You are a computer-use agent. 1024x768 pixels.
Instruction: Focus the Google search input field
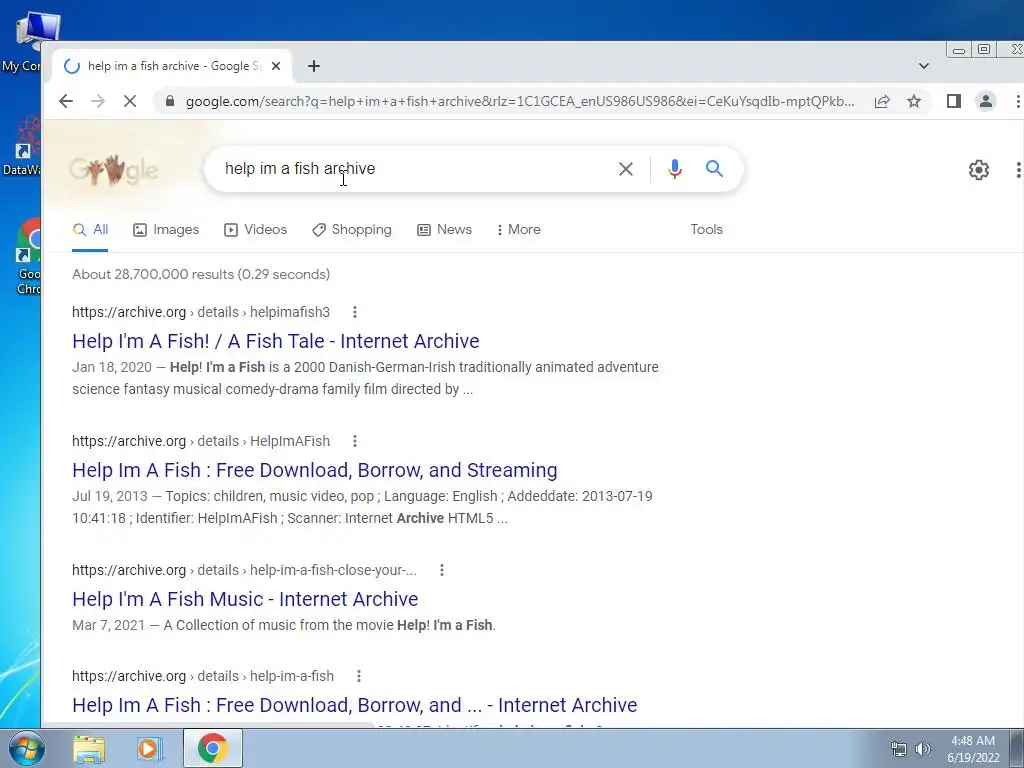411,168
